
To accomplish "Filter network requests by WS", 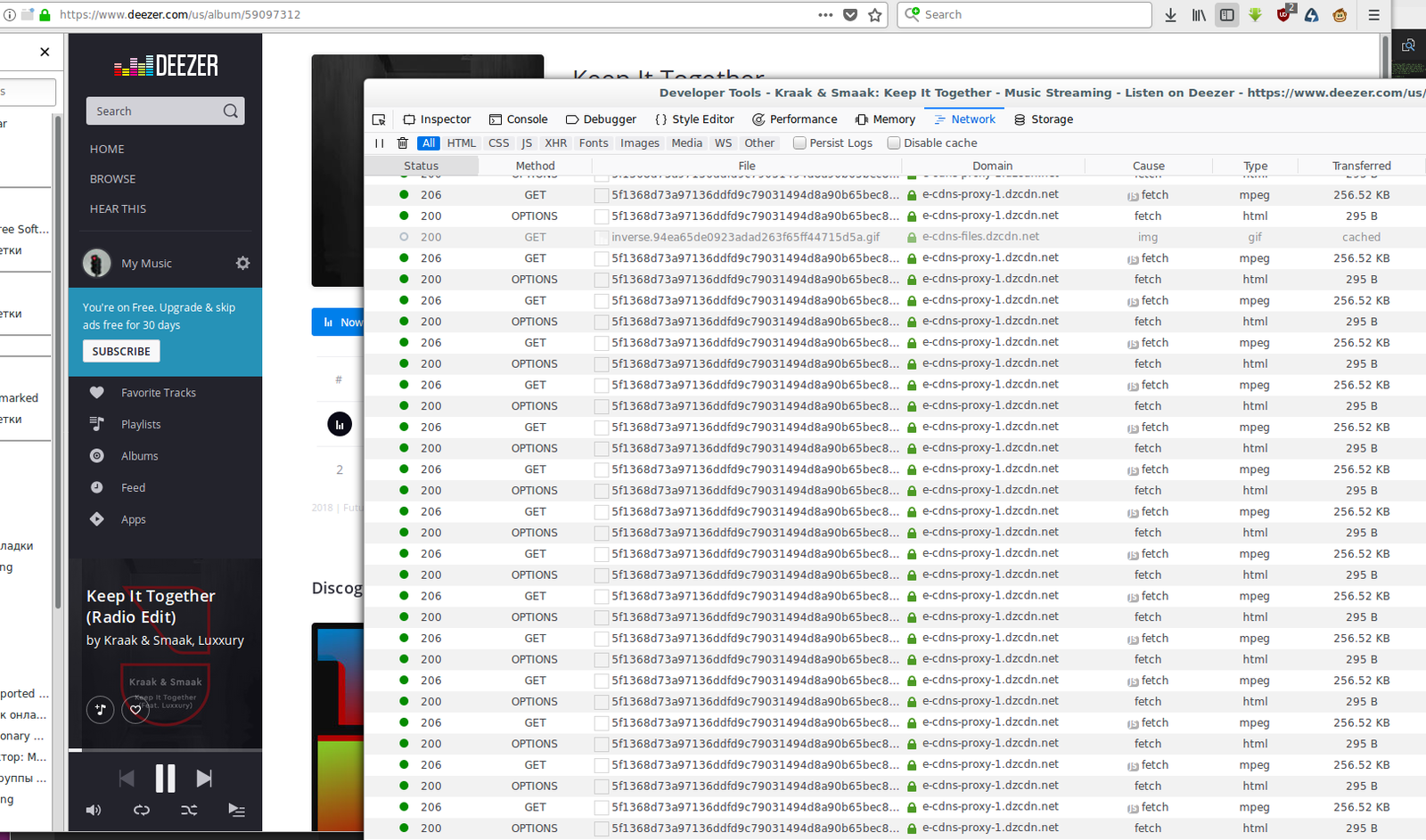I will (724, 143).
